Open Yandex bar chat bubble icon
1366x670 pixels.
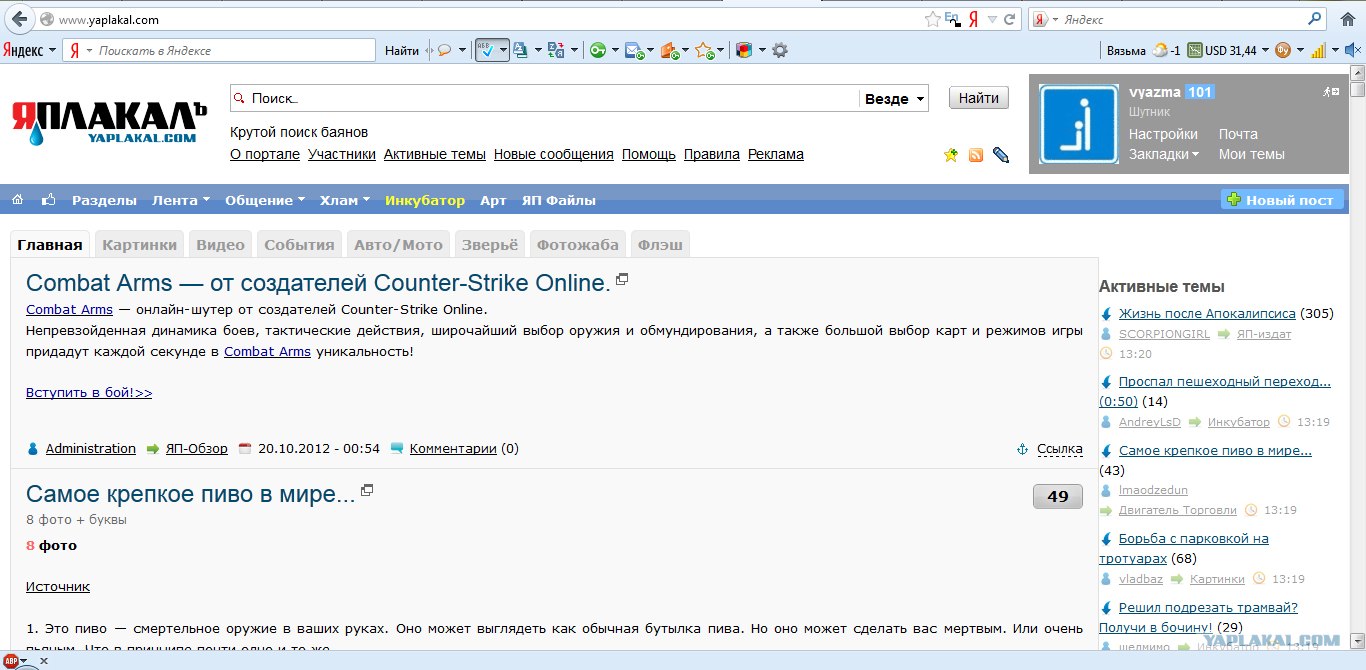(x=445, y=50)
